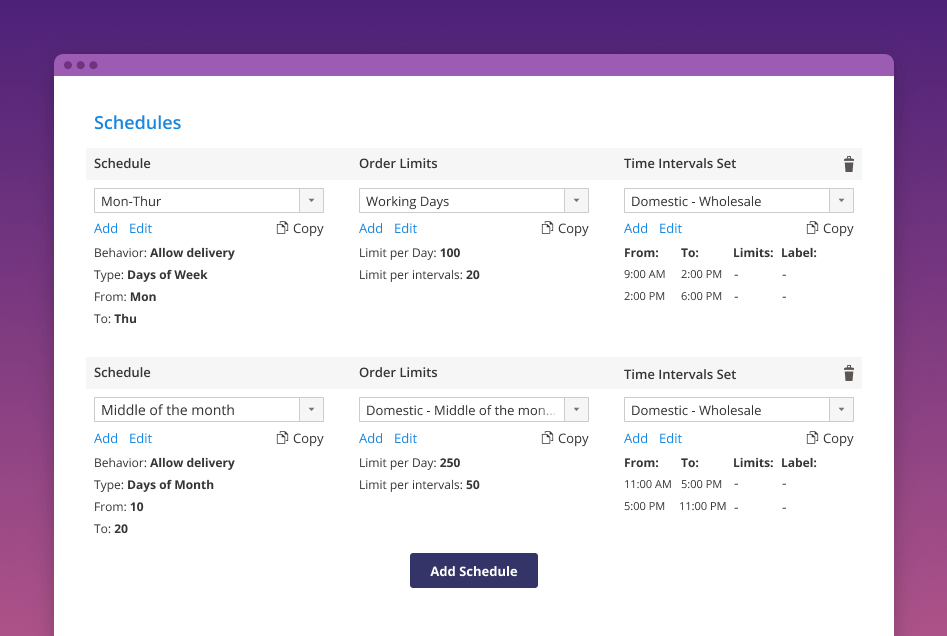Copy the Middle of the month schedule
The image size is (947, 636).
[300, 438]
